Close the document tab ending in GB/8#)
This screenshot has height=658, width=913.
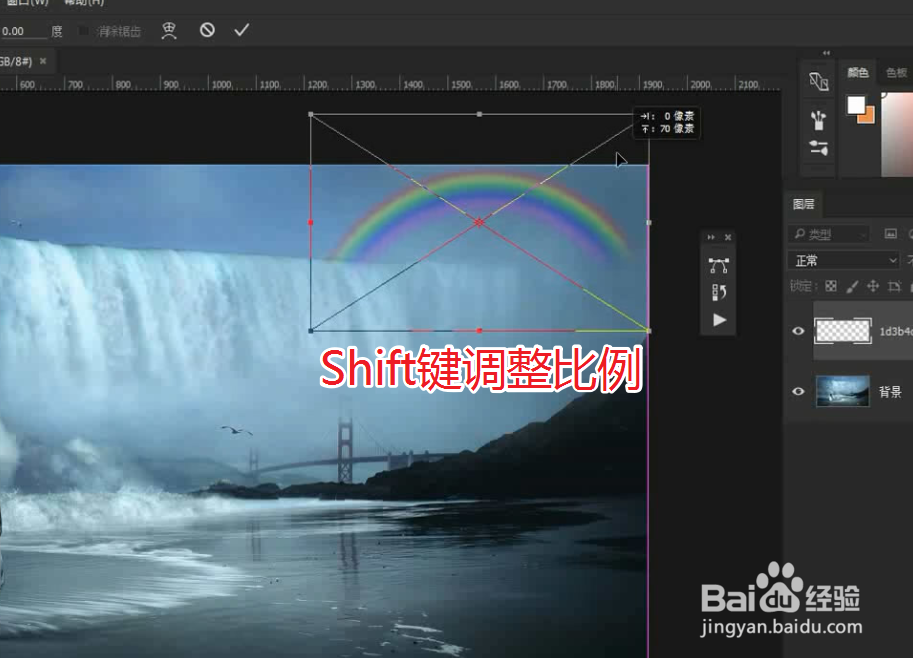(x=43, y=61)
